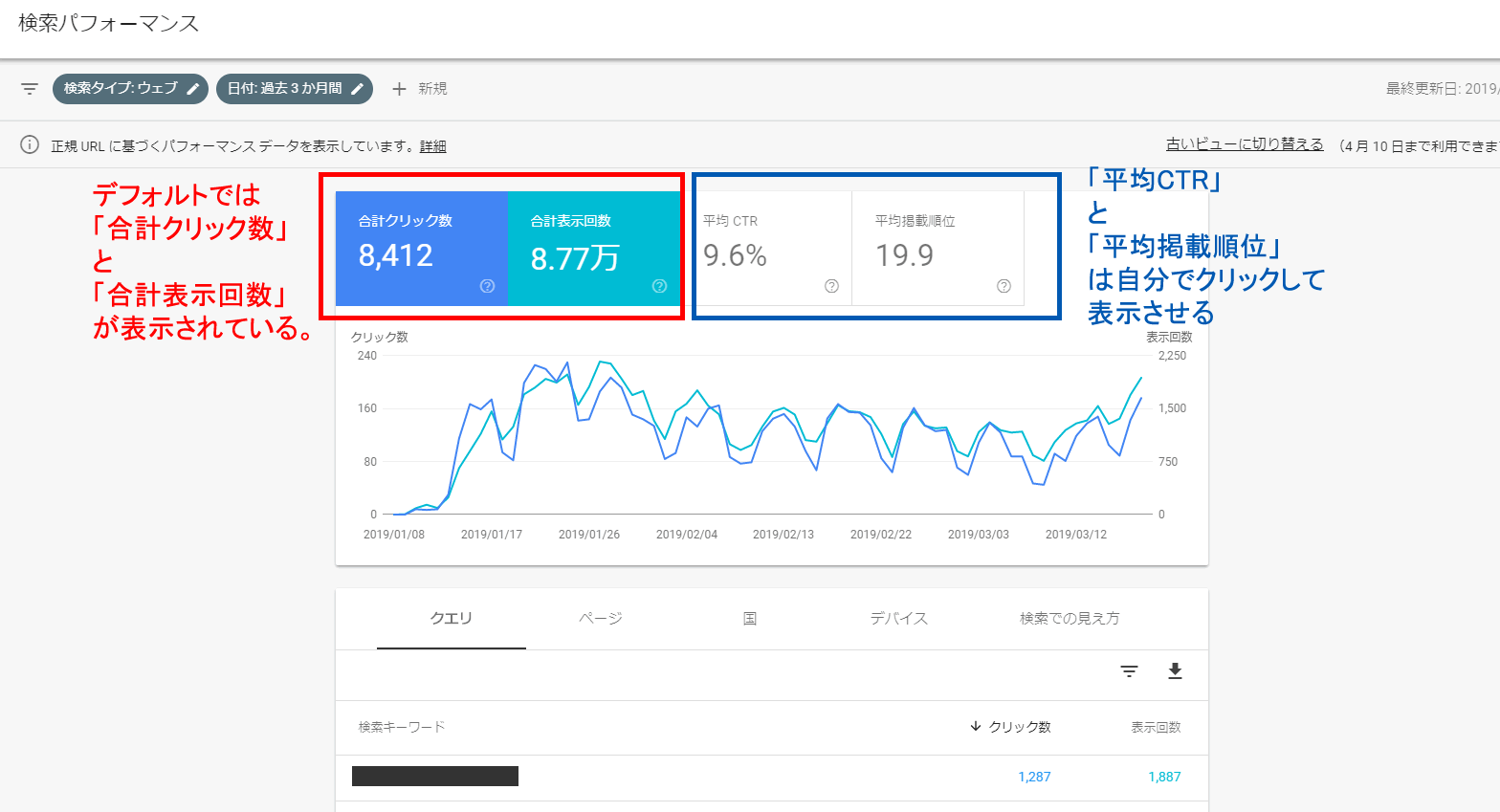
Task: Click help icon on 合計表示回数 card
Action: pos(659,286)
